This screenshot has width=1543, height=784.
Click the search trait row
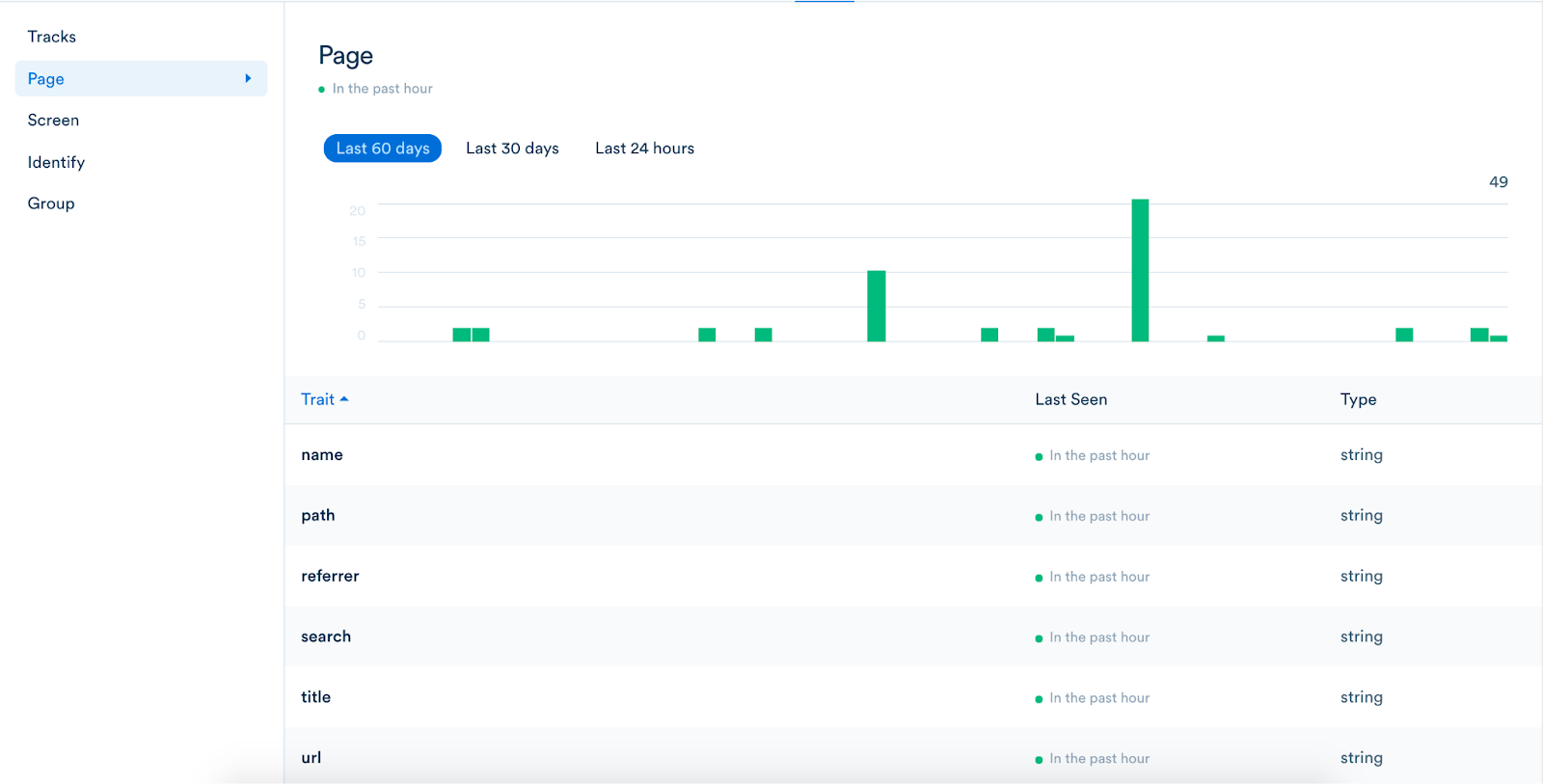pos(326,636)
